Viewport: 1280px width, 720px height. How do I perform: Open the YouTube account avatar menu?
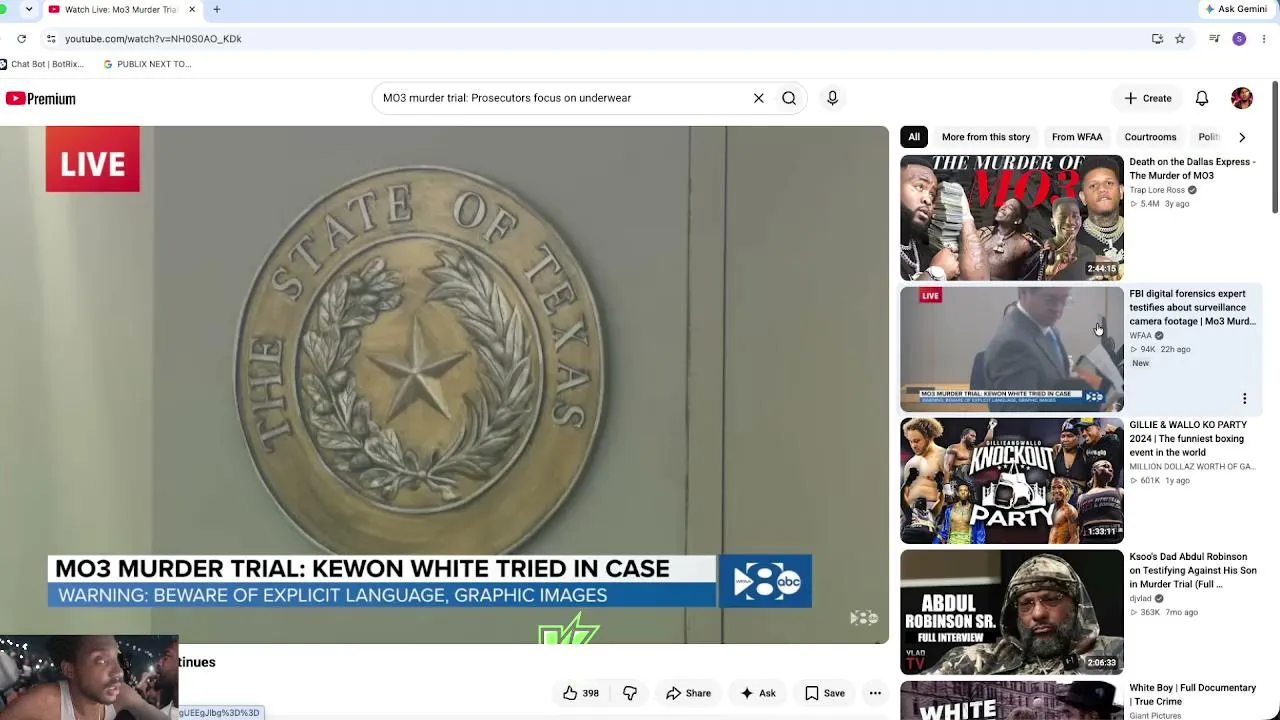[1242, 98]
